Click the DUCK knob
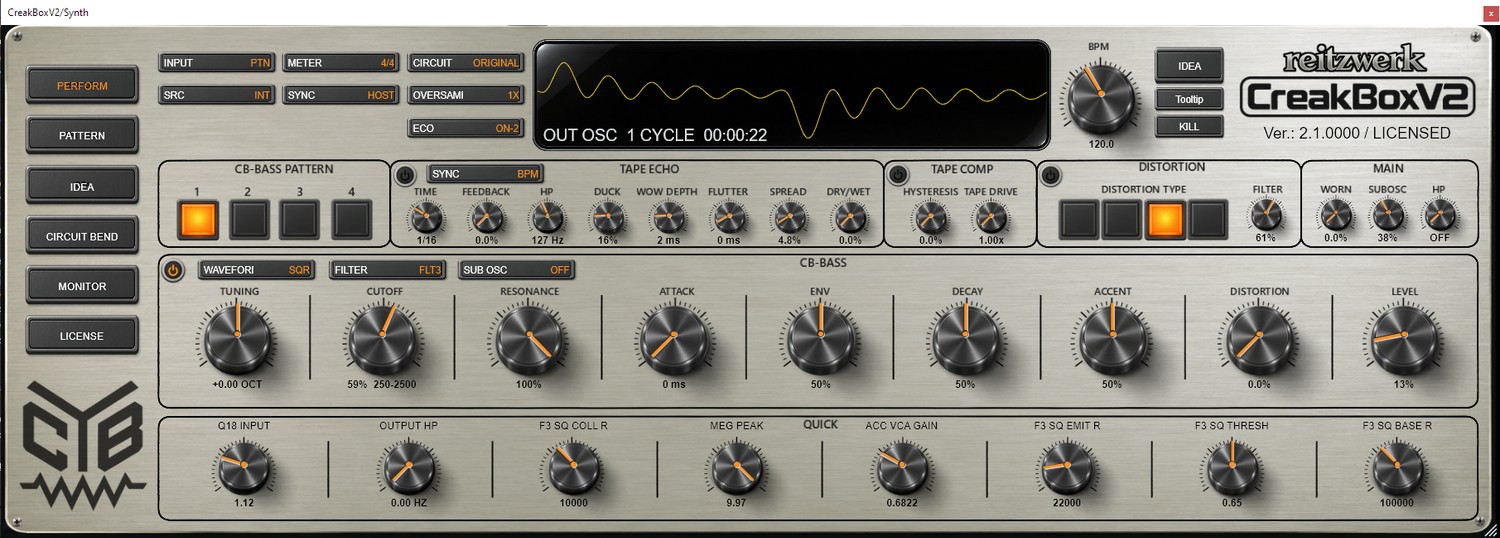This screenshot has width=1500, height=538. click(x=606, y=216)
